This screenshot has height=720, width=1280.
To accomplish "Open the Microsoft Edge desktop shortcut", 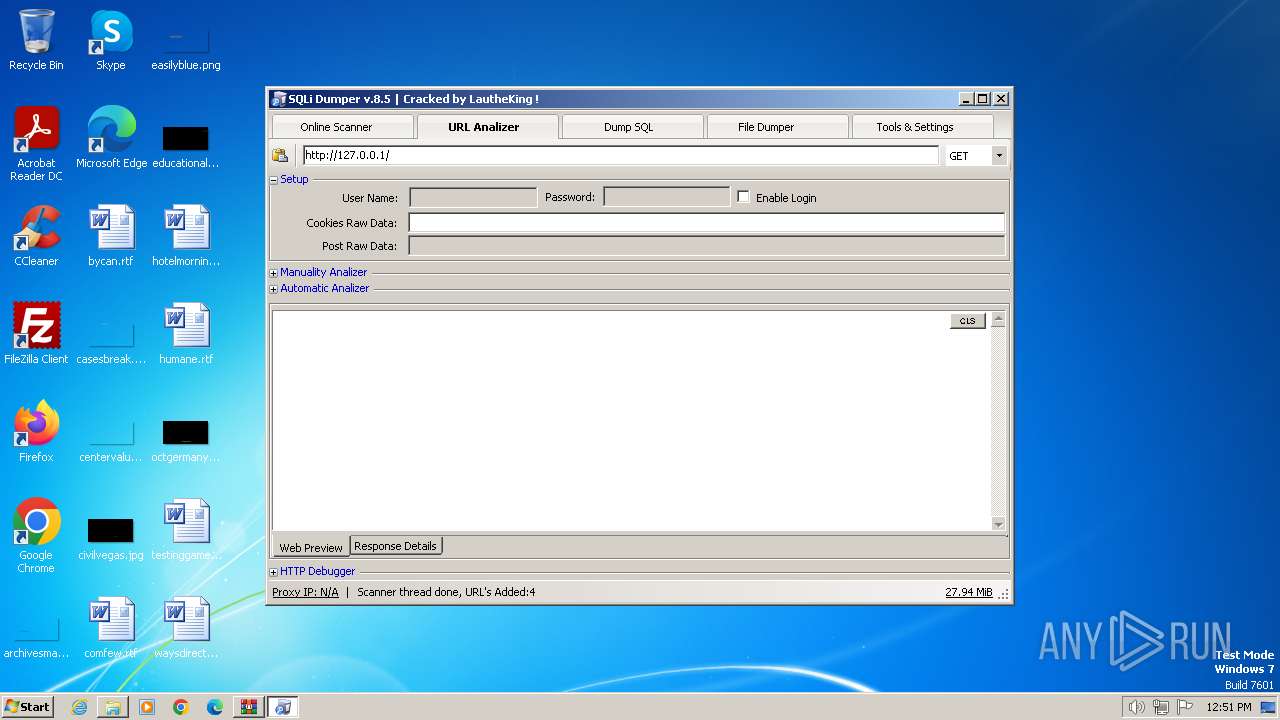I will click(x=111, y=137).
